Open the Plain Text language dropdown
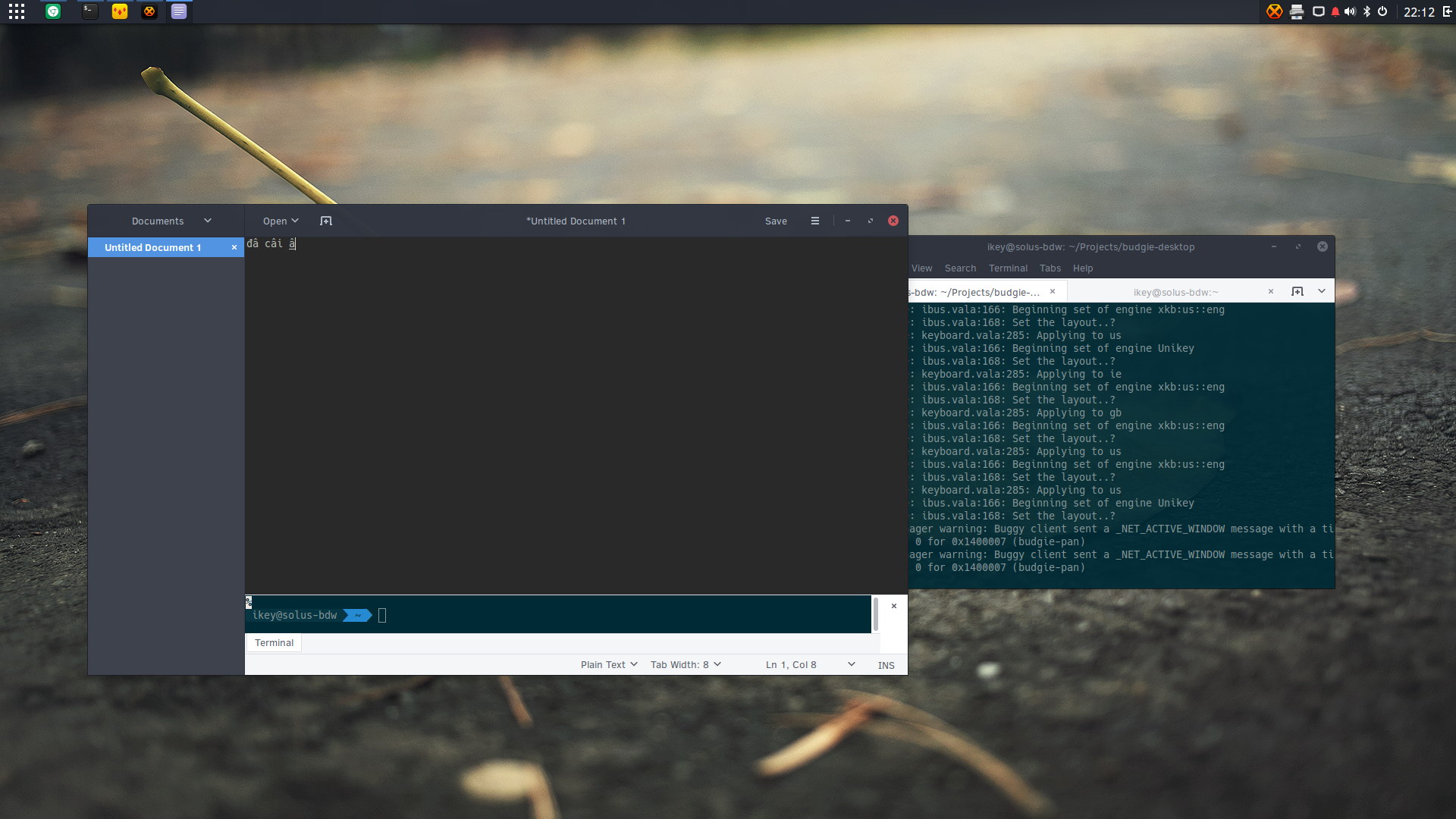1456x819 pixels. (x=609, y=664)
